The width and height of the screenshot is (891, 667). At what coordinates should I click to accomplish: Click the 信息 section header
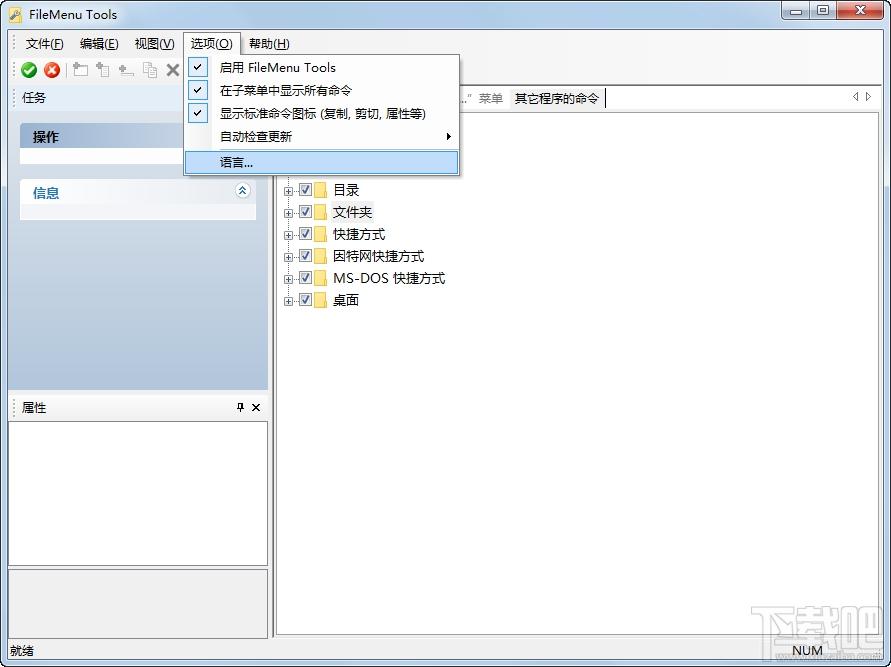click(138, 192)
